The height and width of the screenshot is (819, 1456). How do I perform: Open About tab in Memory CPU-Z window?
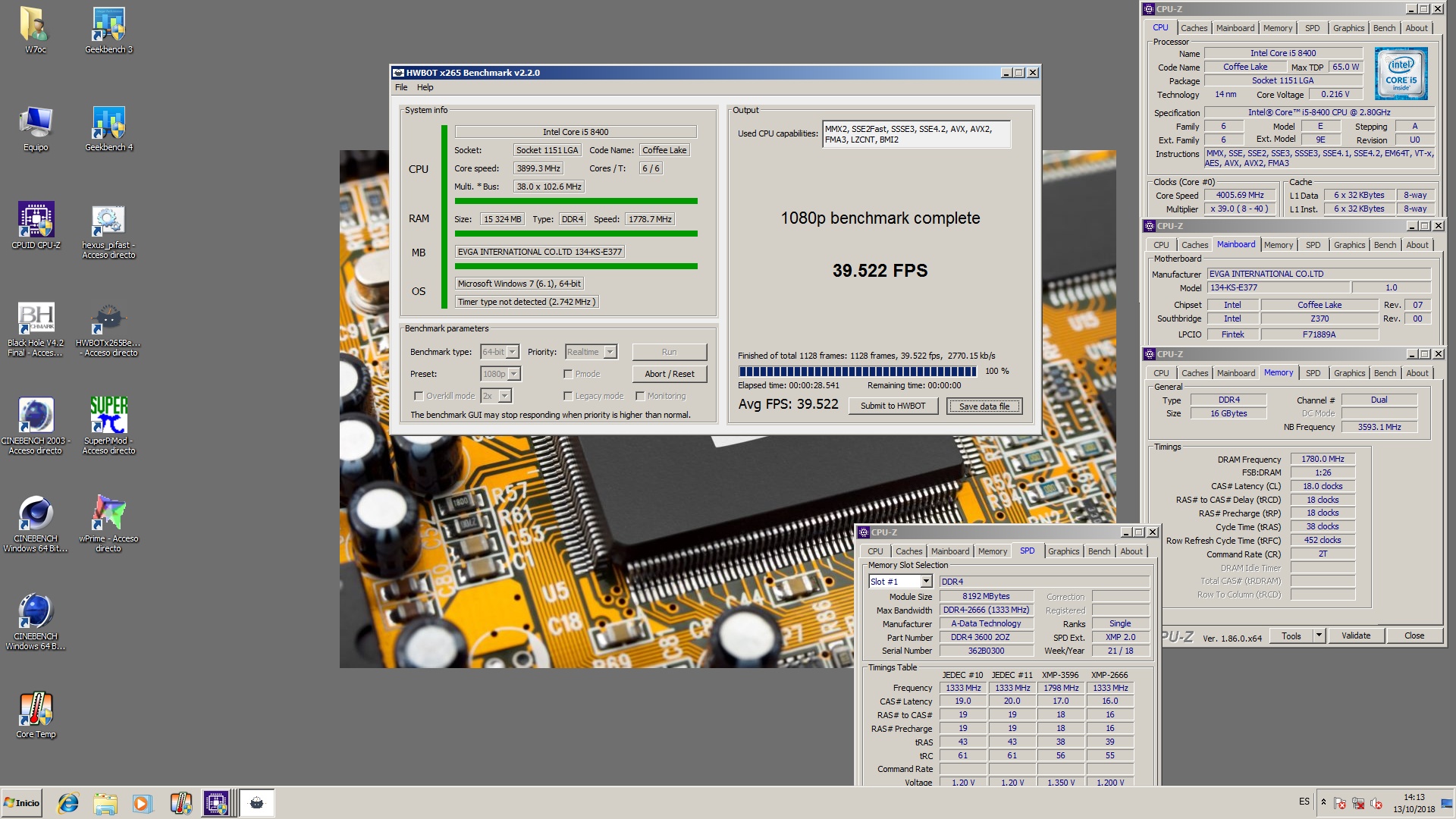(1417, 373)
